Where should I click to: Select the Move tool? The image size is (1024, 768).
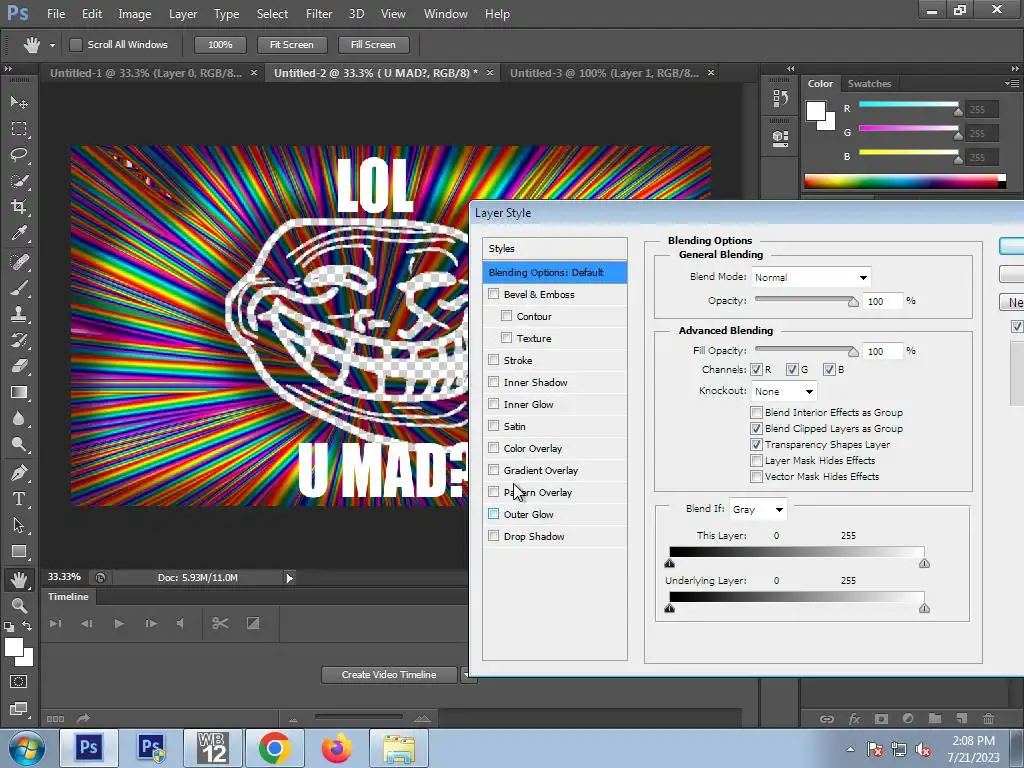(x=19, y=103)
